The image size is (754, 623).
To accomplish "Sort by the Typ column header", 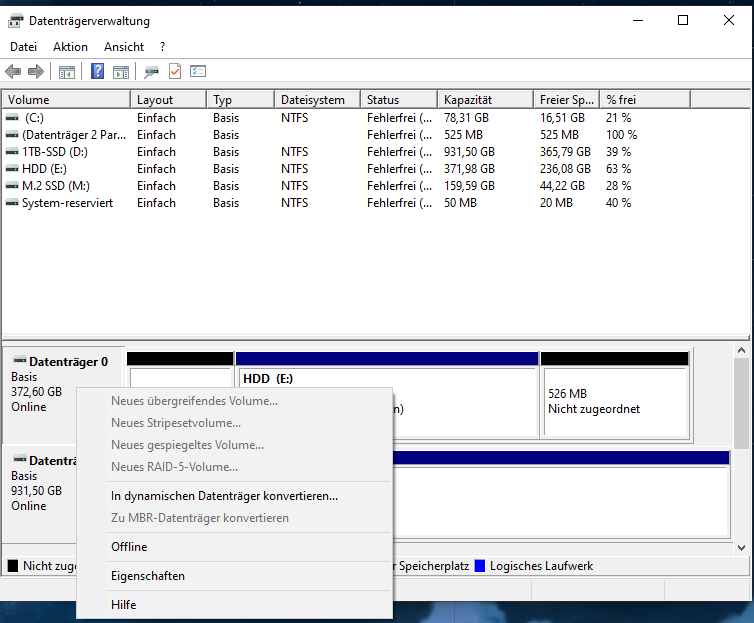I will click(x=241, y=100).
